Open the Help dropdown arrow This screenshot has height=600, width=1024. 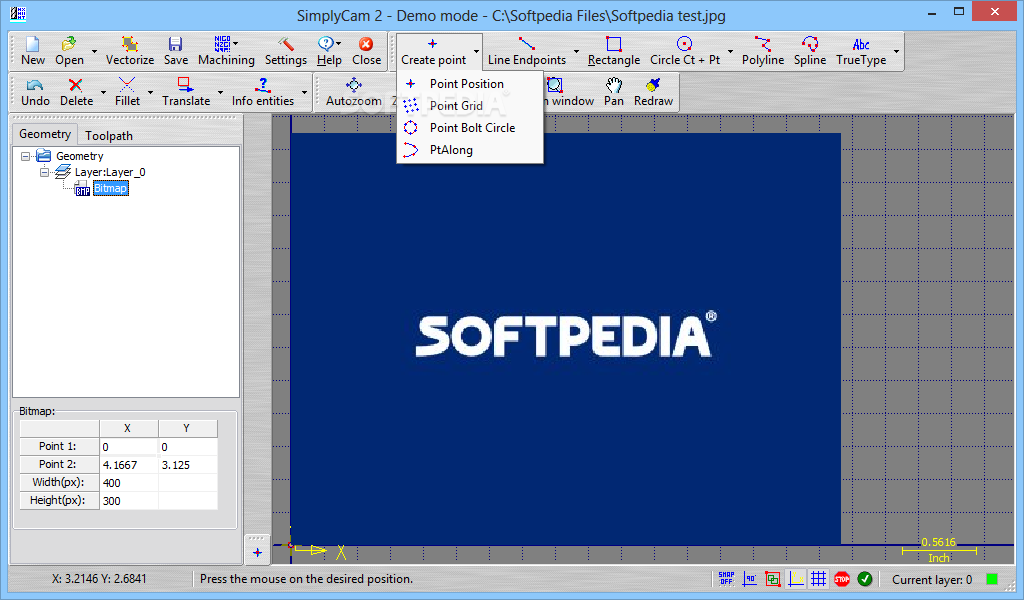[338, 44]
